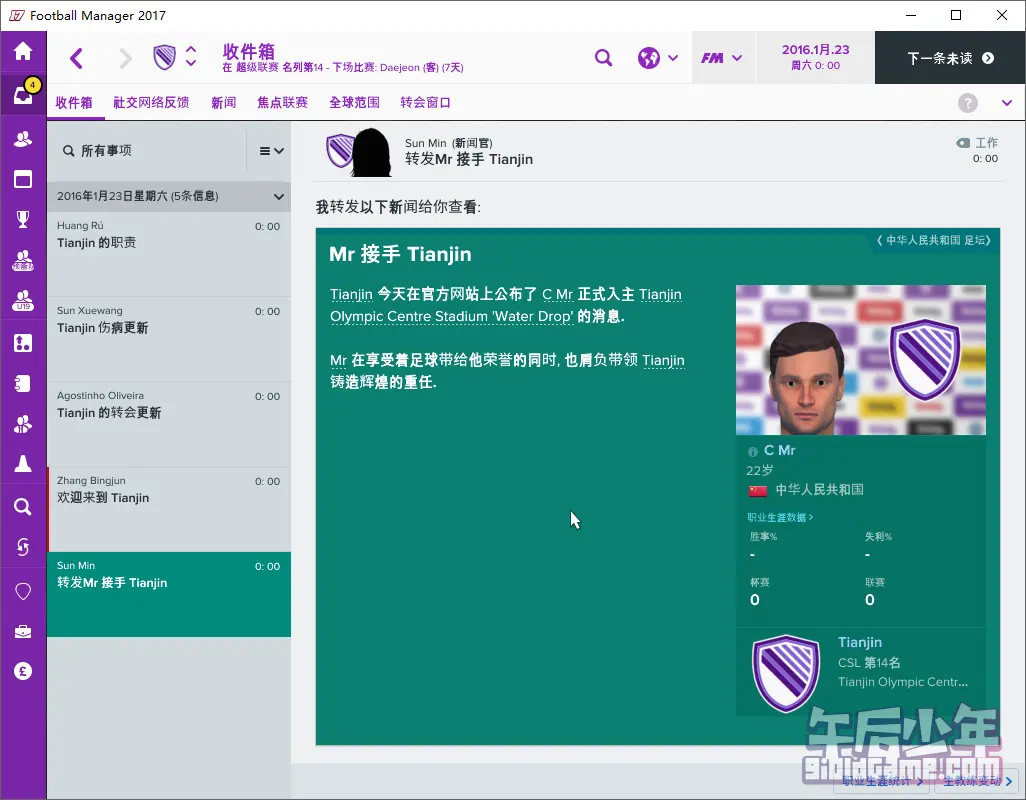Click the 下一条未读 continue button
The image size is (1026, 800).
[x=950, y=58]
